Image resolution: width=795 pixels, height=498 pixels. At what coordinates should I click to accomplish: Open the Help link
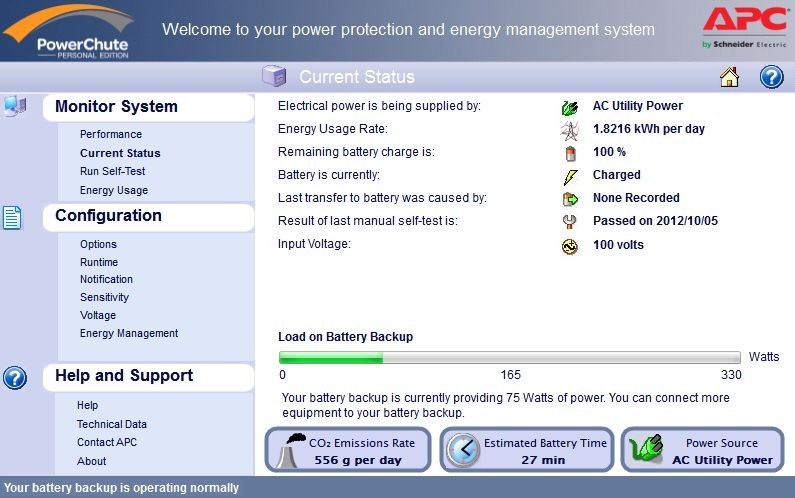[87, 405]
